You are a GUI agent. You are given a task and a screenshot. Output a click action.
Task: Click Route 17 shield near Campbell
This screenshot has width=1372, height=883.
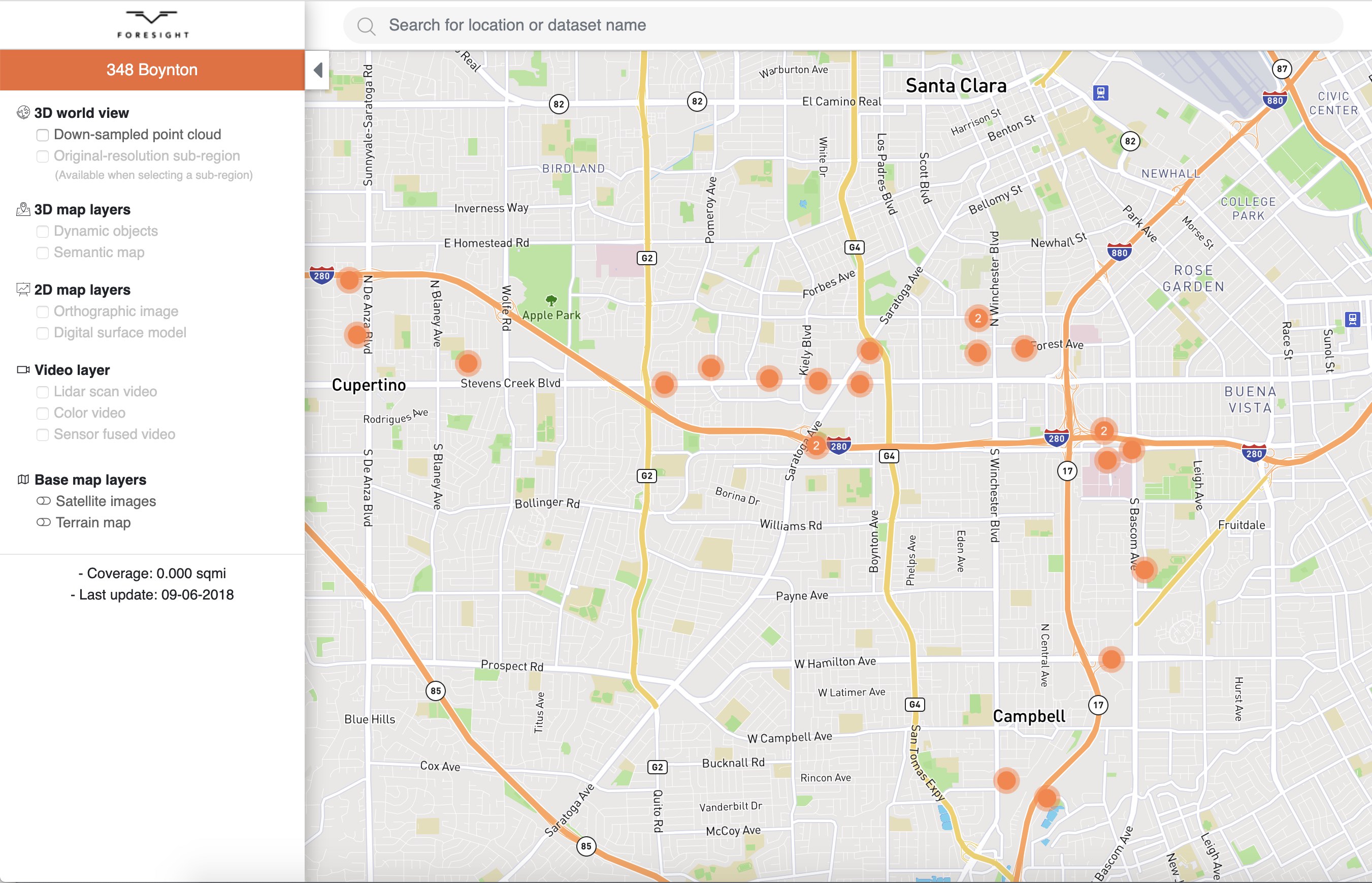click(x=1098, y=705)
